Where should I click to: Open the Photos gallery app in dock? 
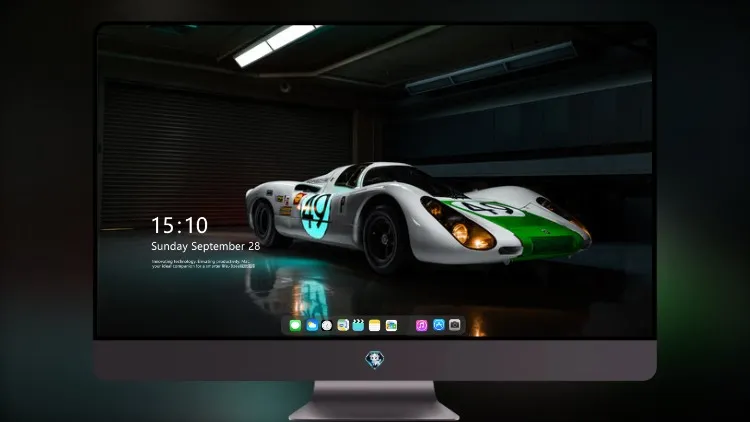click(391, 325)
